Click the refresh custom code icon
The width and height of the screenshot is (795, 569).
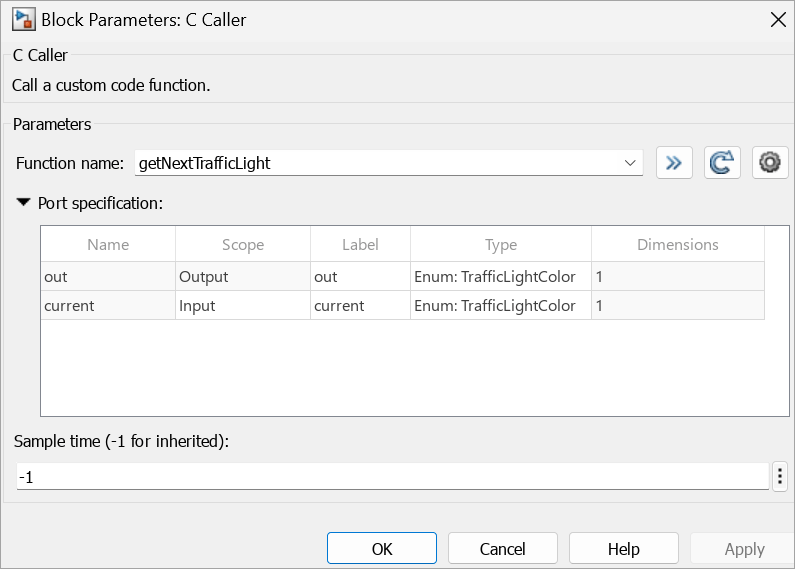[x=722, y=163]
